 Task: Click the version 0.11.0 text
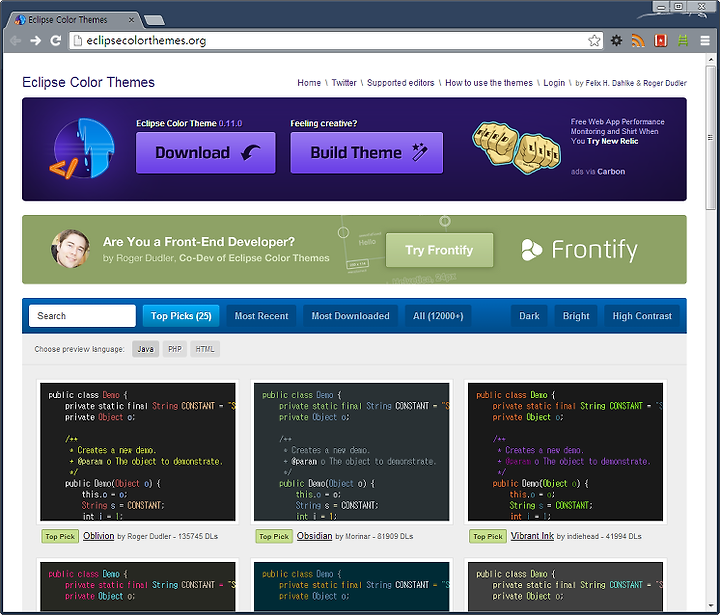click(230, 124)
